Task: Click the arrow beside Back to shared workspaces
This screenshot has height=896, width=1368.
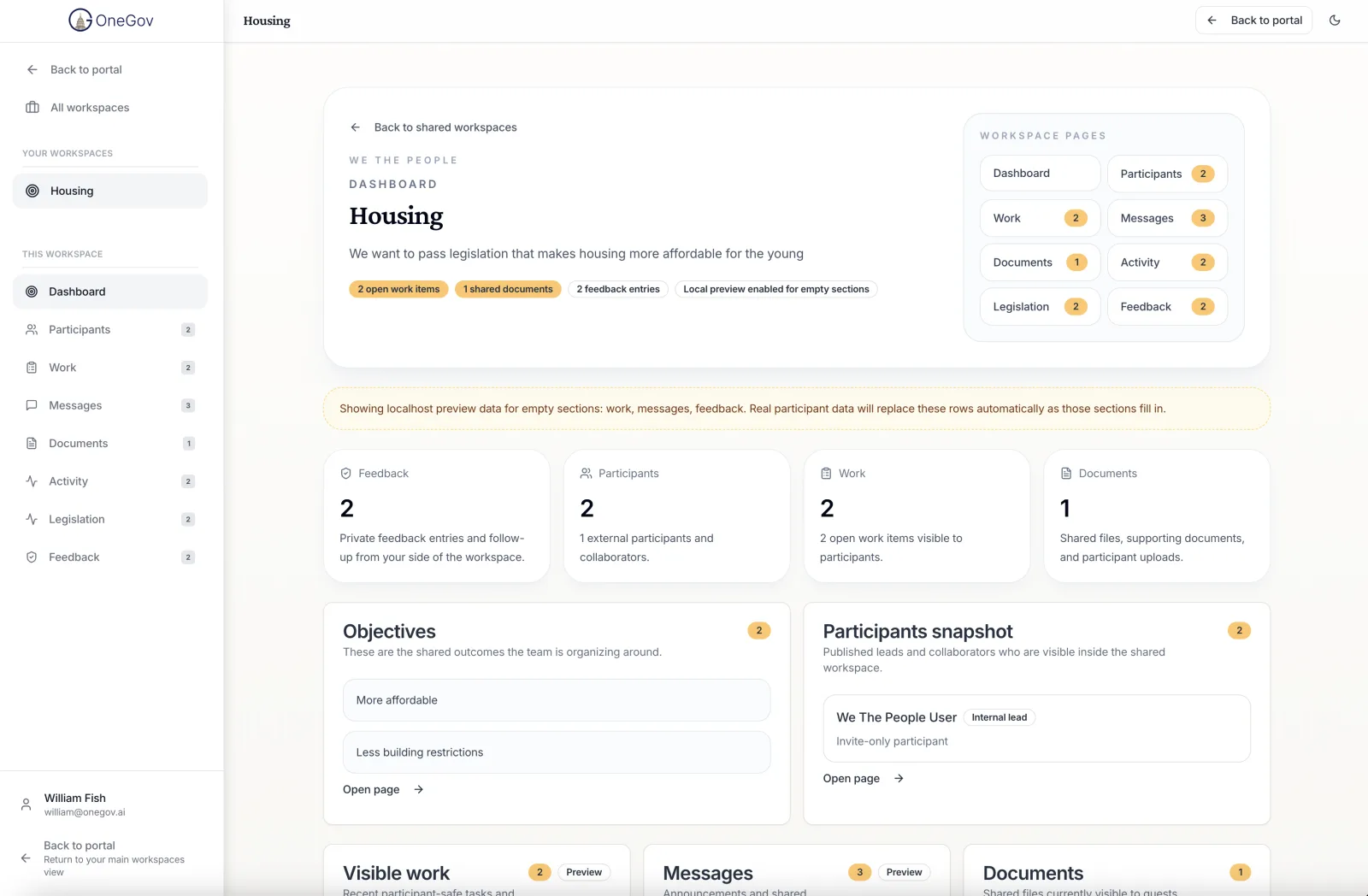Action: [356, 127]
